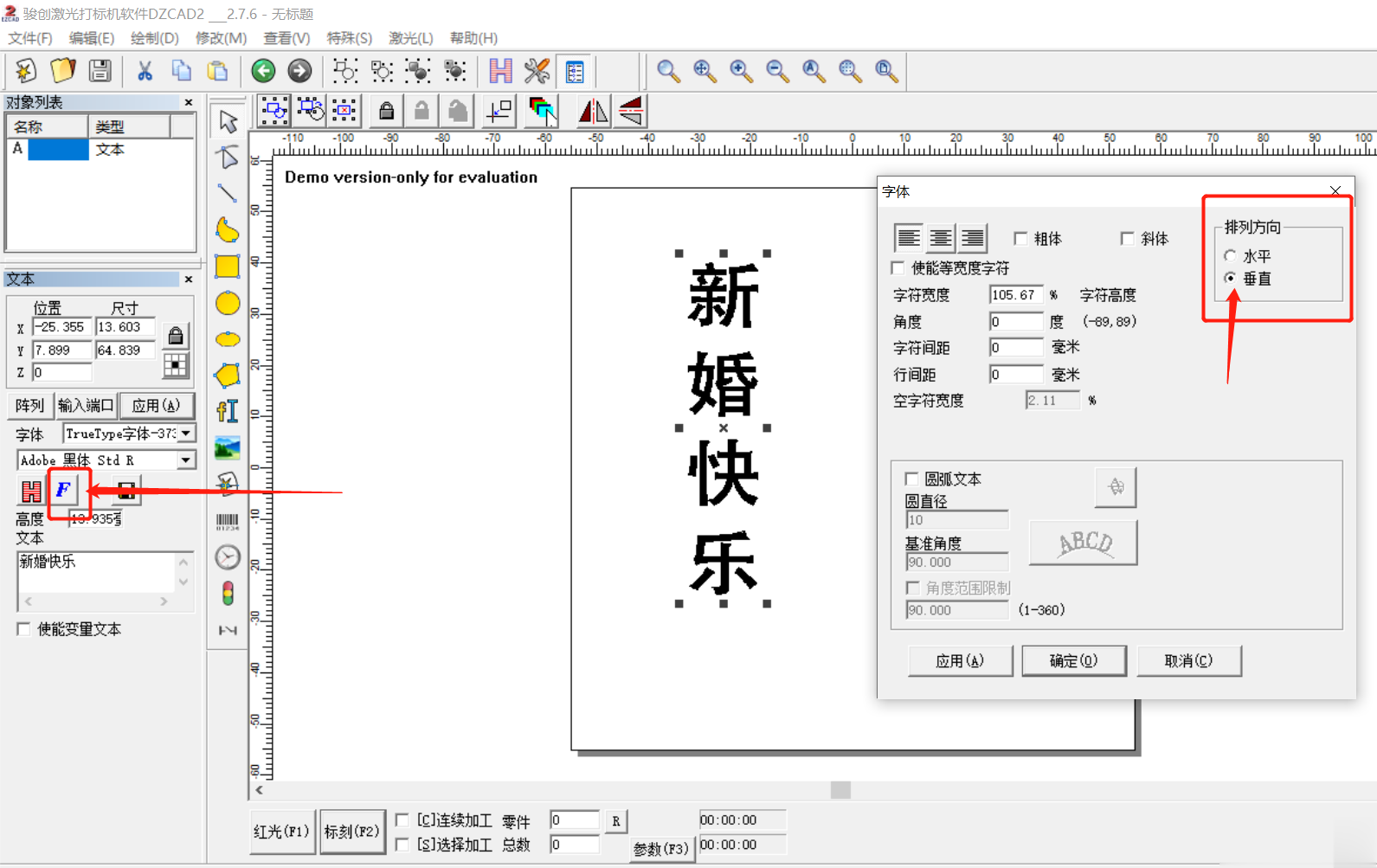Screen dimensions: 1377x868
Task: Click the lock object padlock icon
Action: click(x=387, y=111)
